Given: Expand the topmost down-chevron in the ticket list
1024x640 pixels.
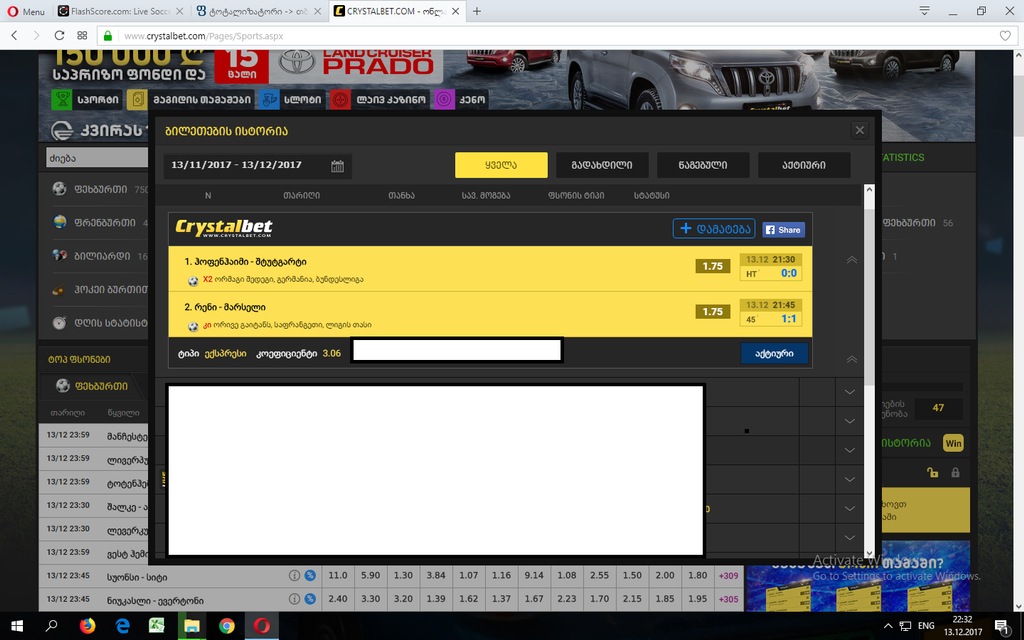Looking at the screenshot, I should 850,392.
